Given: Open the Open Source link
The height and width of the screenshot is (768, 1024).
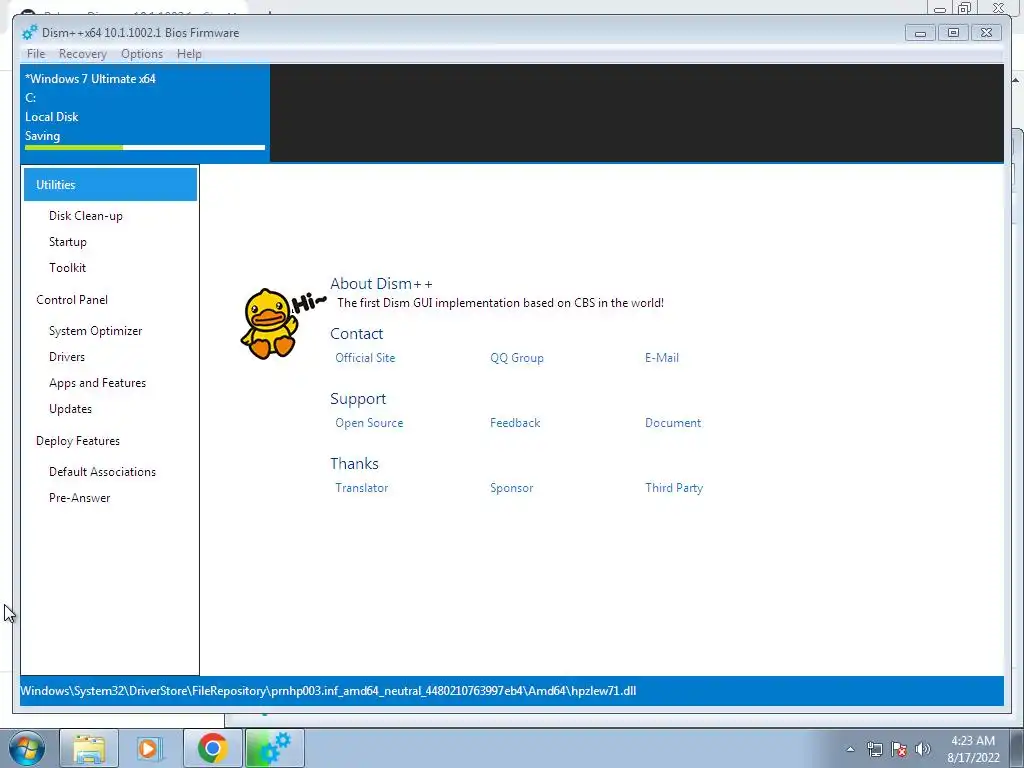Looking at the screenshot, I should (x=369, y=423).
